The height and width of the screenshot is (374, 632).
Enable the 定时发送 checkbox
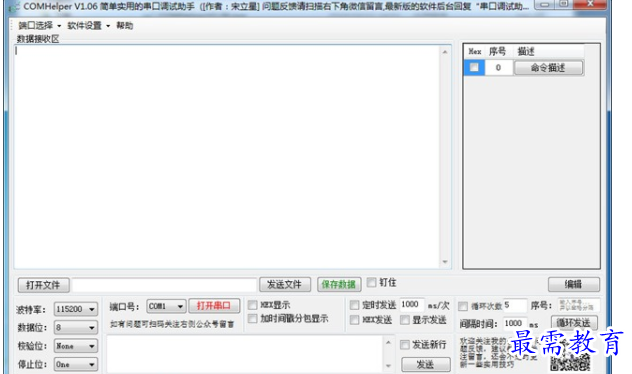click(354, 305)
